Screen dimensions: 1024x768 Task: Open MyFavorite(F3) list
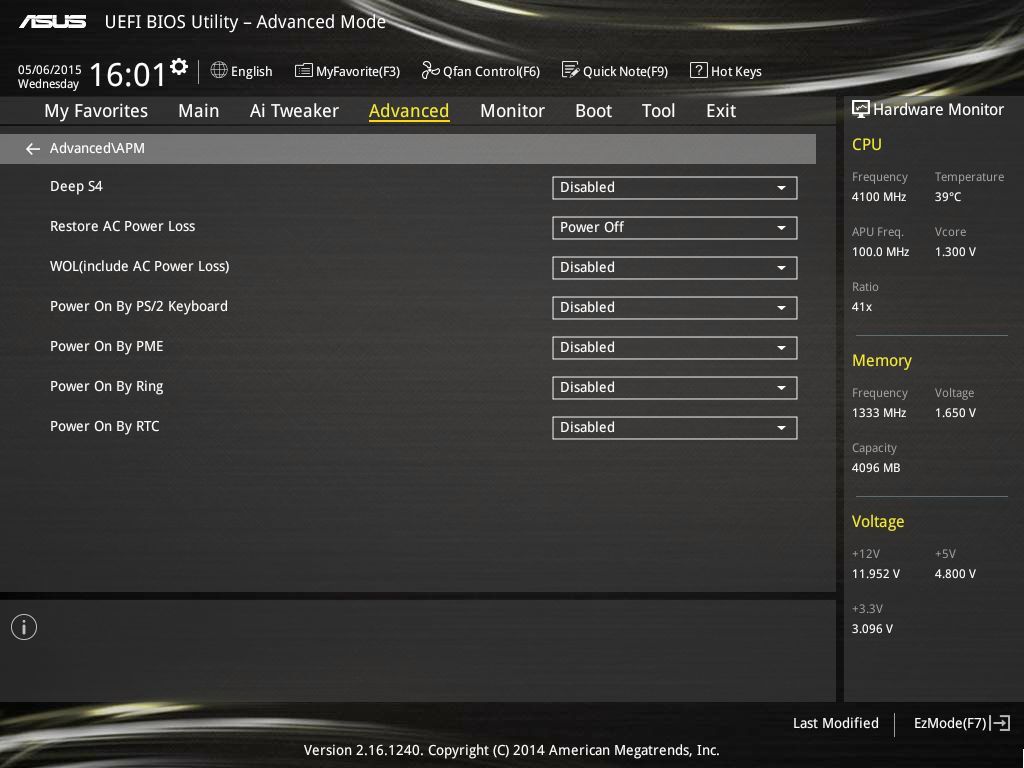tap(347, 71)
